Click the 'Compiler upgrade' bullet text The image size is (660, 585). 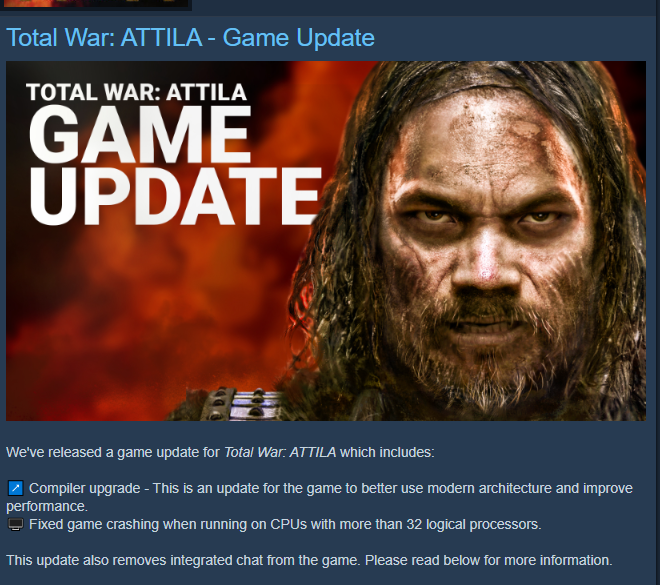(85, 488)
